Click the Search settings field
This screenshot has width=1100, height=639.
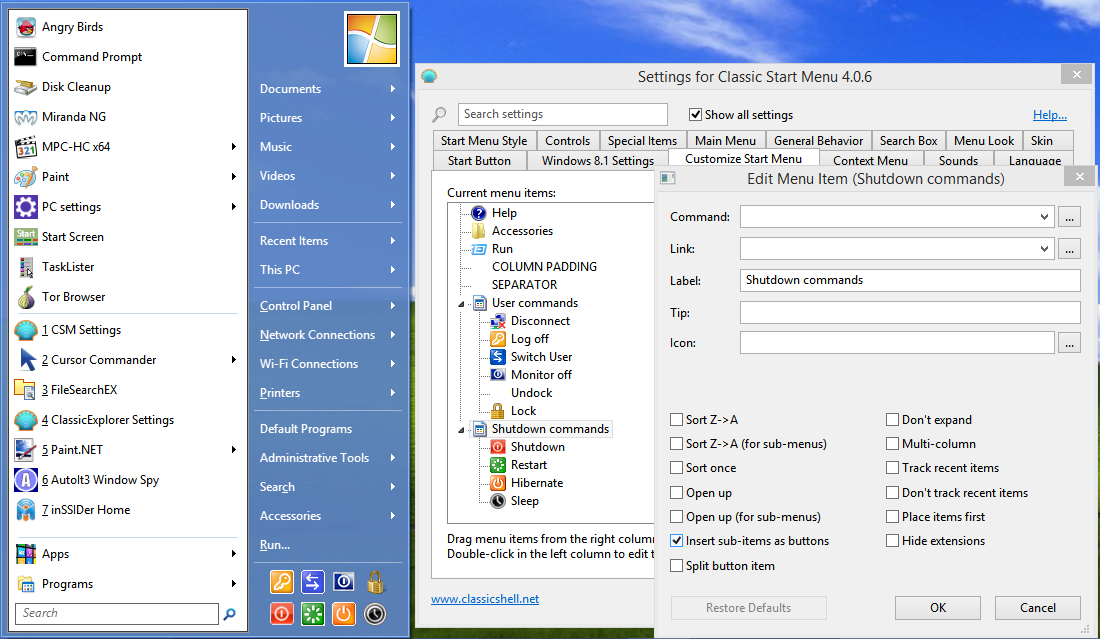[x=563, y=114]
